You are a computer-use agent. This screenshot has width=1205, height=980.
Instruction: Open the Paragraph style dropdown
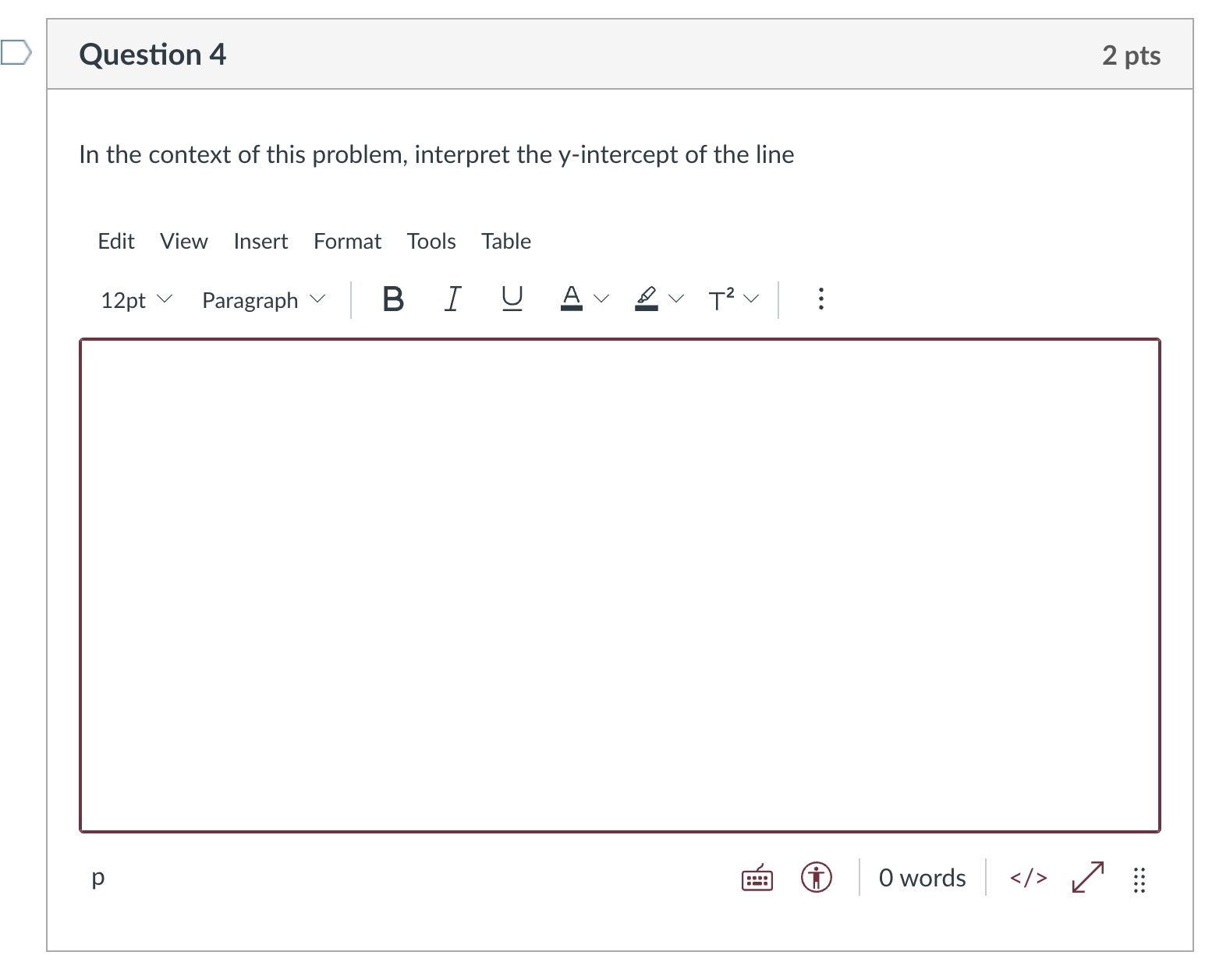click(263, 300)
